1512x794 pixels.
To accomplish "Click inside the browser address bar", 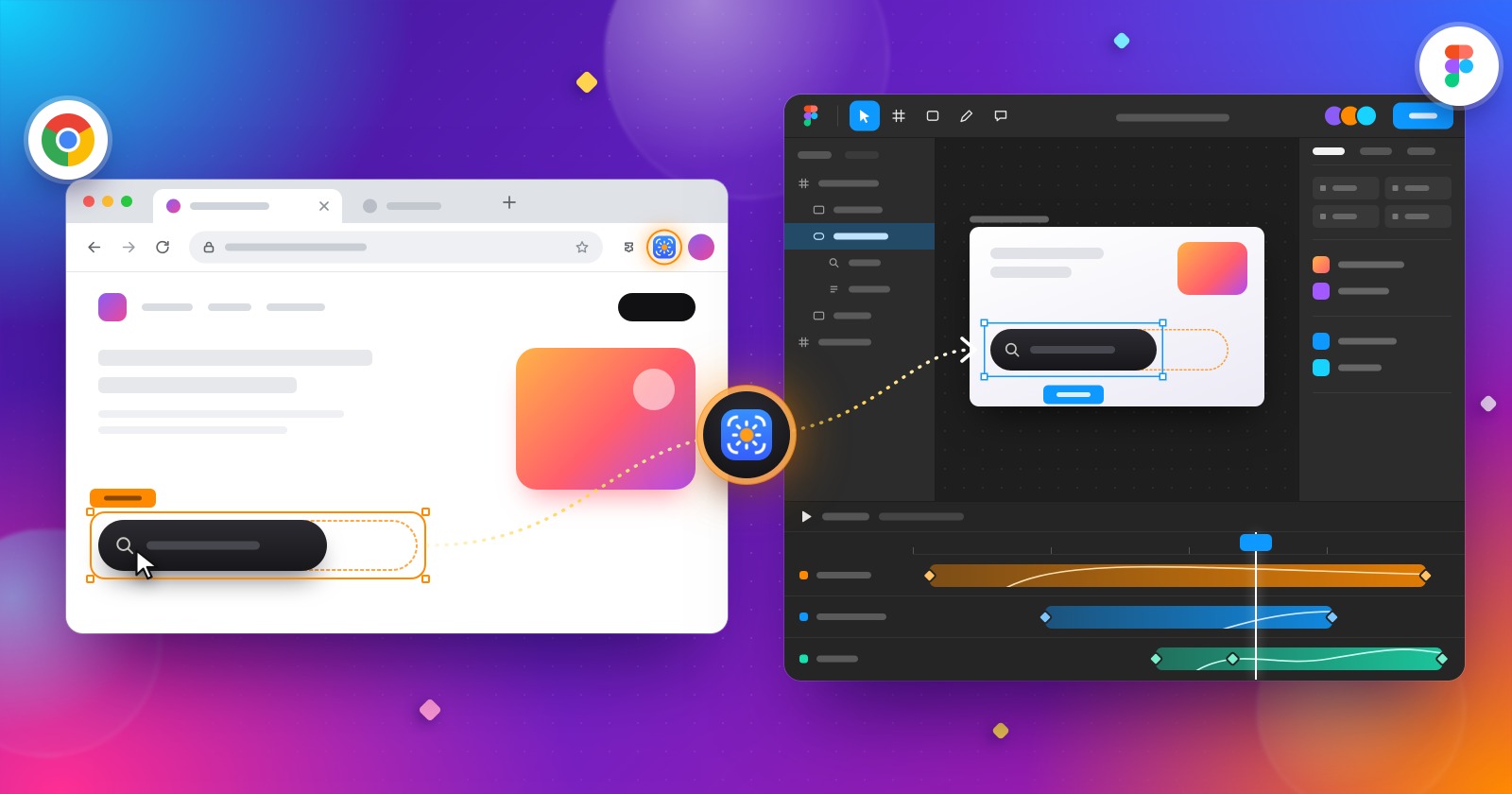I will tap(395, 248).
